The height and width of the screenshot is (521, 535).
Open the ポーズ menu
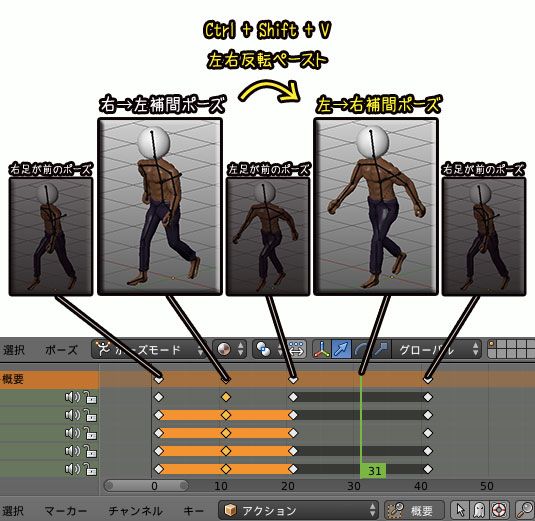(61, 350)
